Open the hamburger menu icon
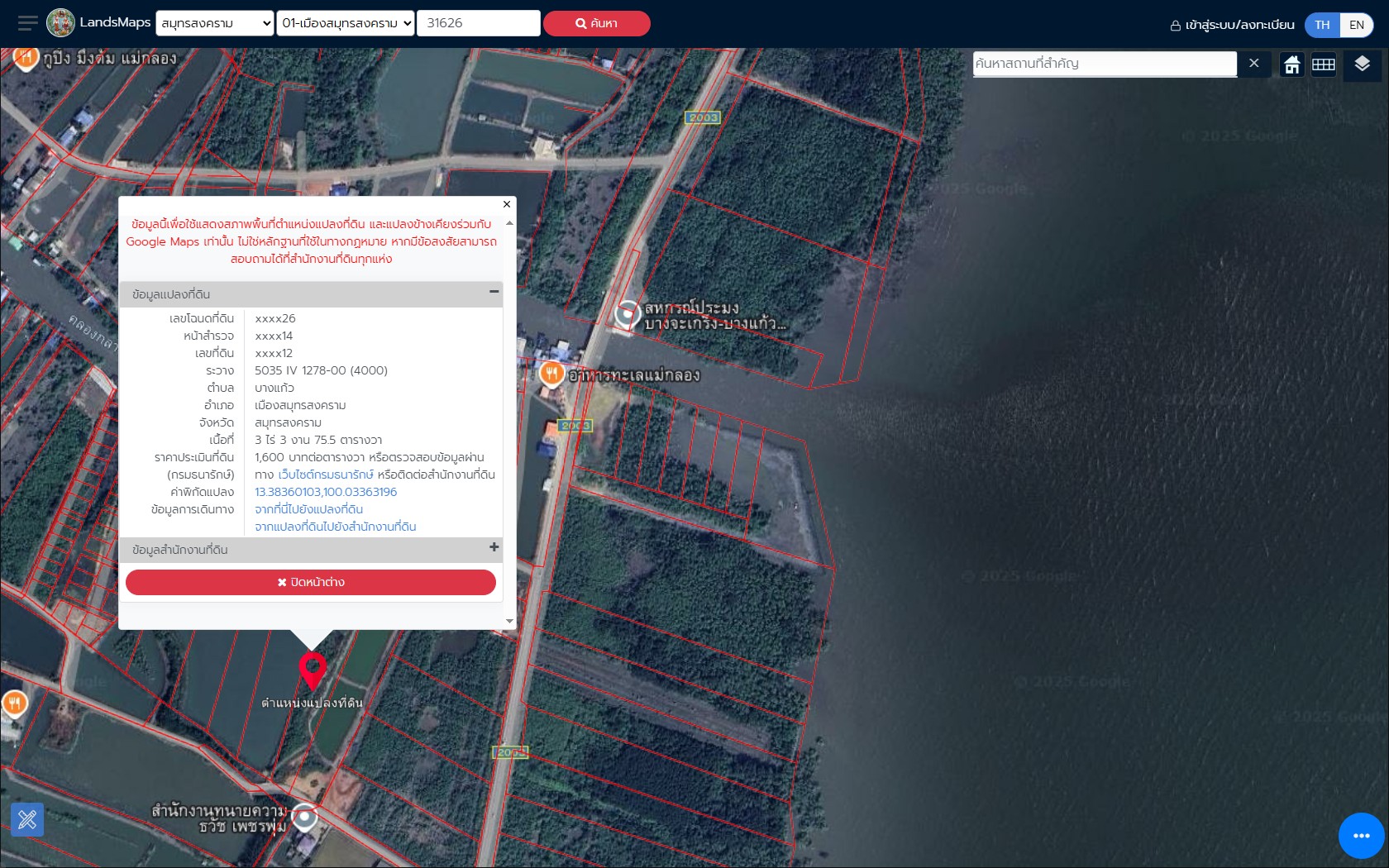Image resolution: width=1389 pixels, height=868 pixels. click(x=27, y=23)
